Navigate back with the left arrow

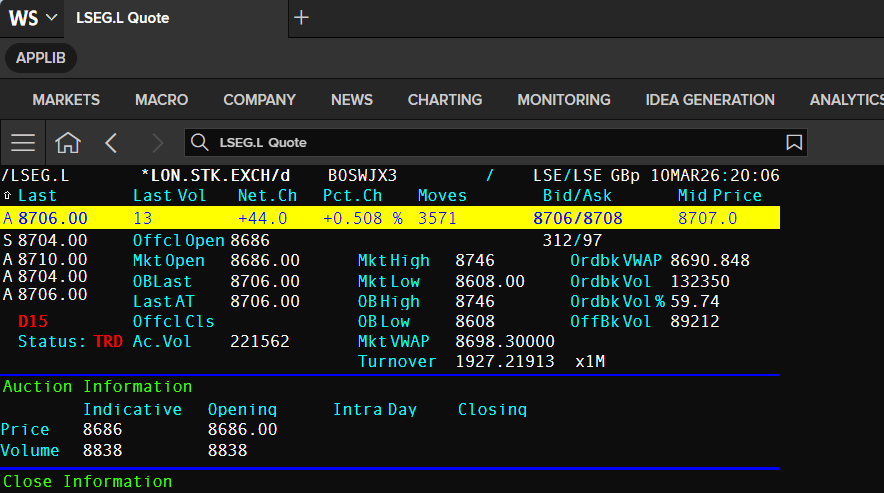click(x=111, y=143)
